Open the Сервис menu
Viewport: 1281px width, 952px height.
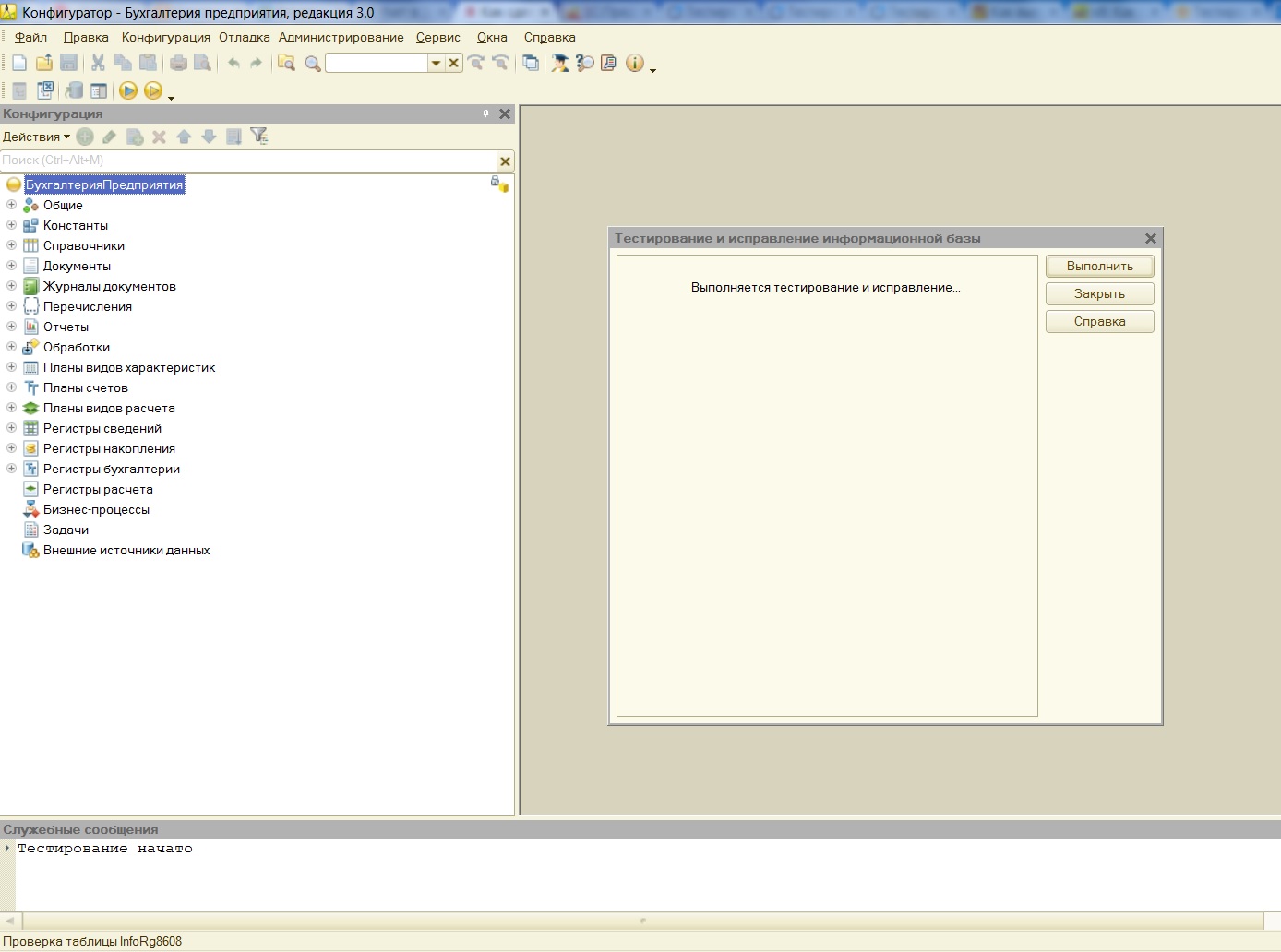pos(438,37)
